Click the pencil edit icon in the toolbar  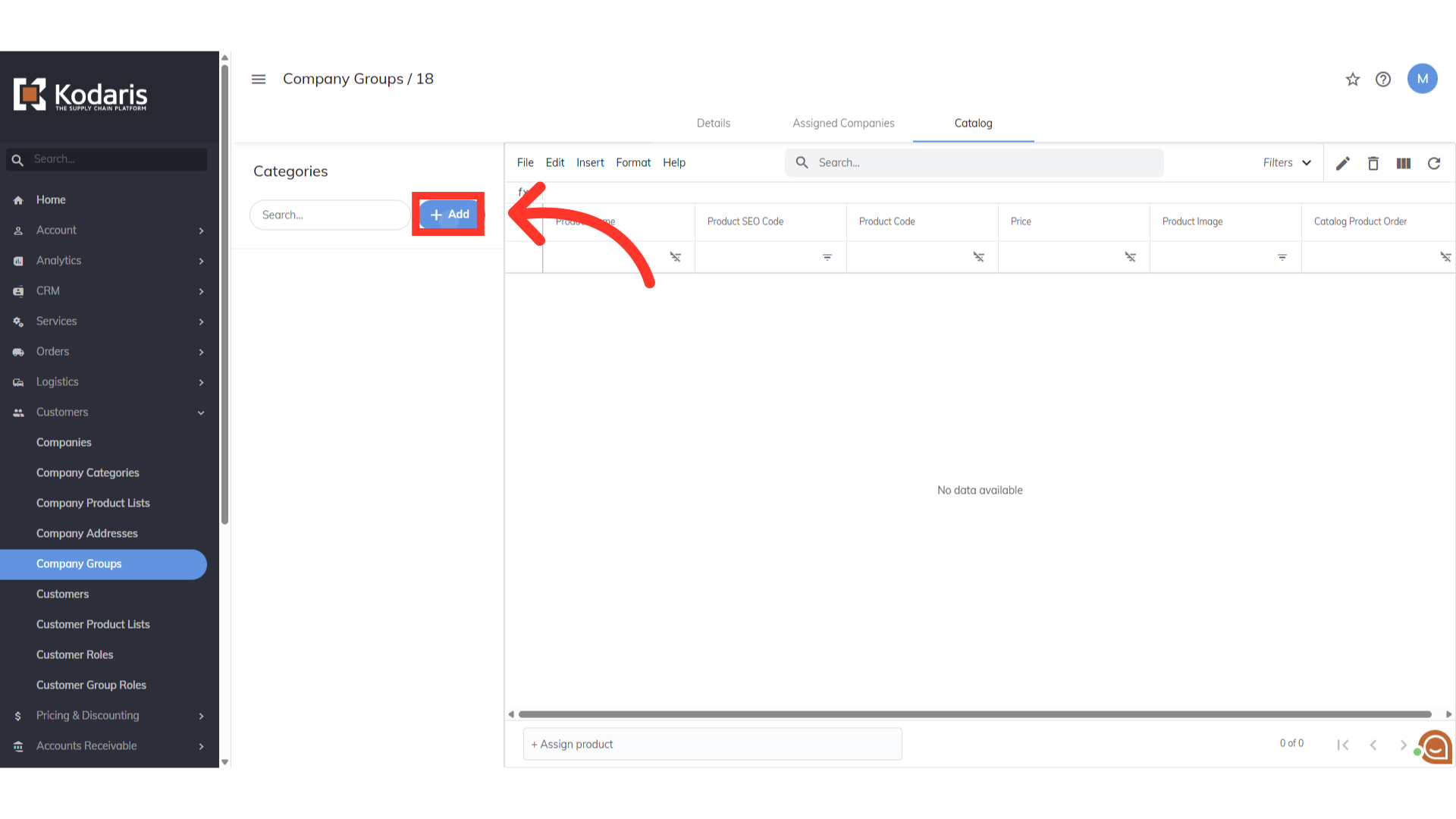(x=1342, y=163)
